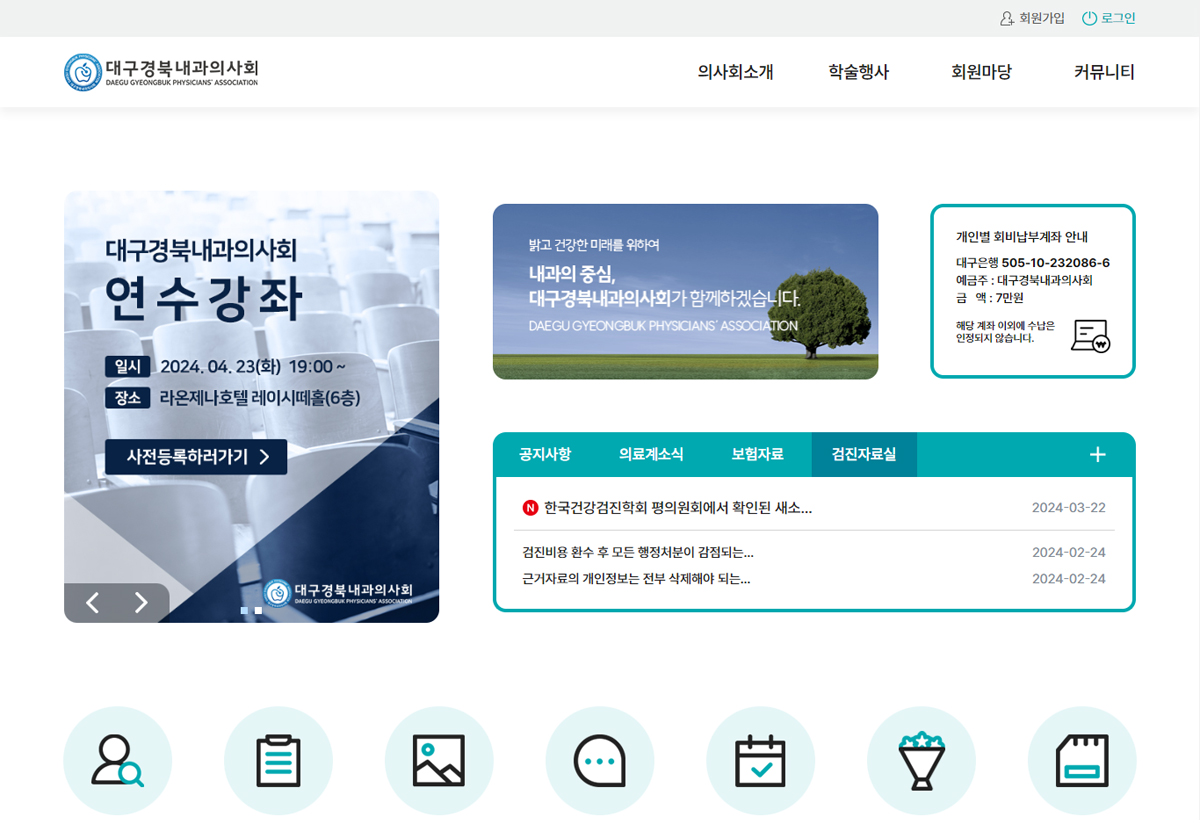Open the speech bubble chat icon
This screenshot has height=835, width=1200.
(600, 761)
